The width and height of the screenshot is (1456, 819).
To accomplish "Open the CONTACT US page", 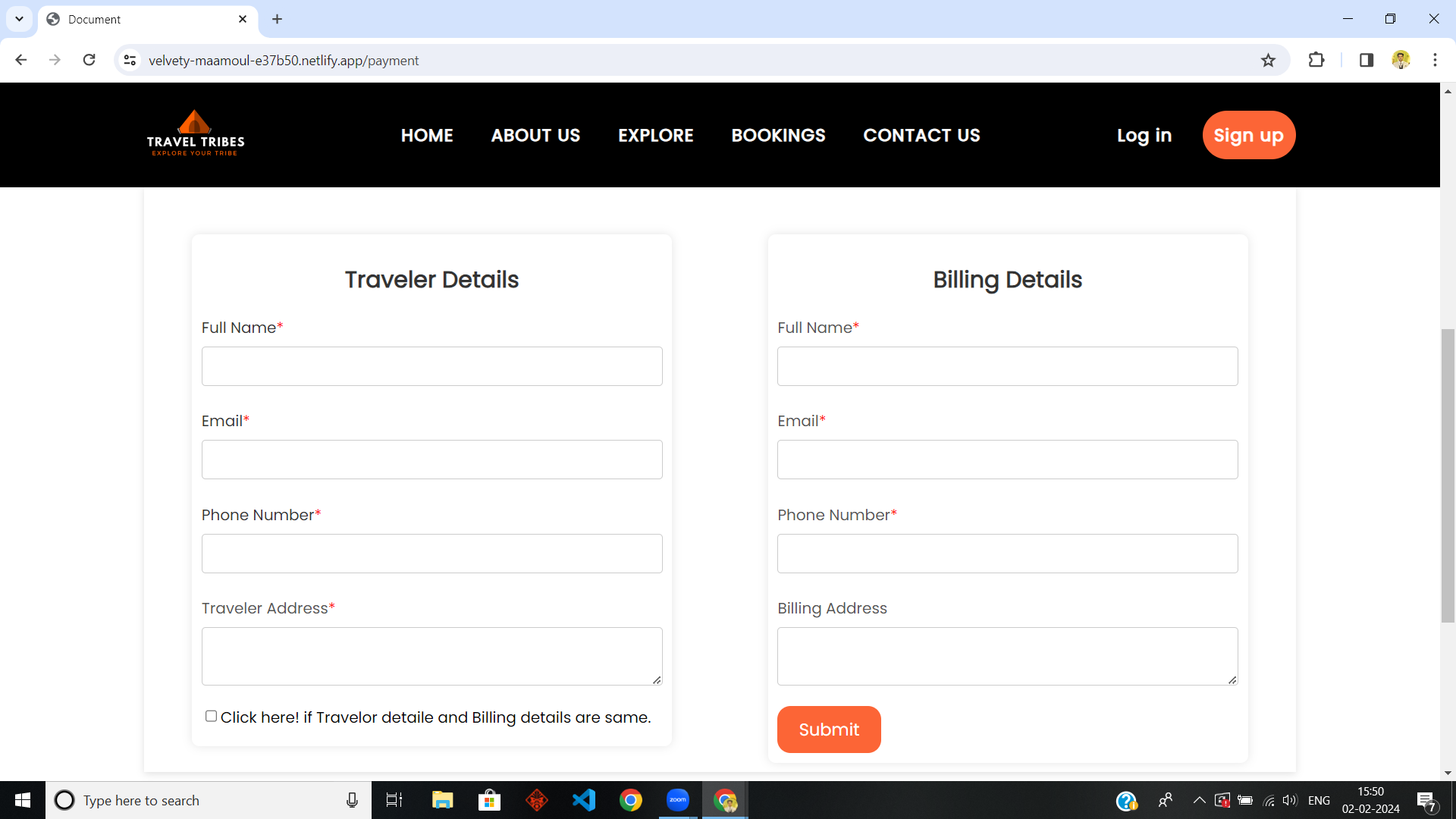I will pos(921,135).
